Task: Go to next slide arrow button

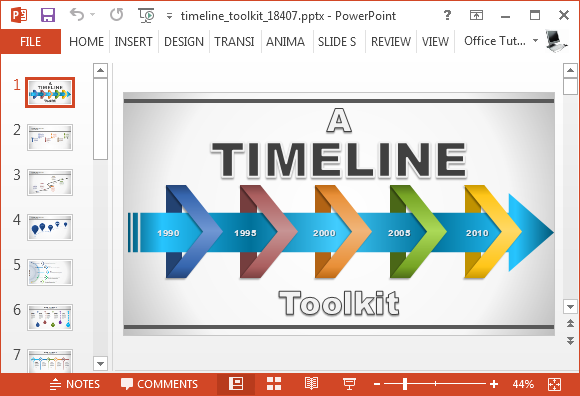Action: point(570,340)
